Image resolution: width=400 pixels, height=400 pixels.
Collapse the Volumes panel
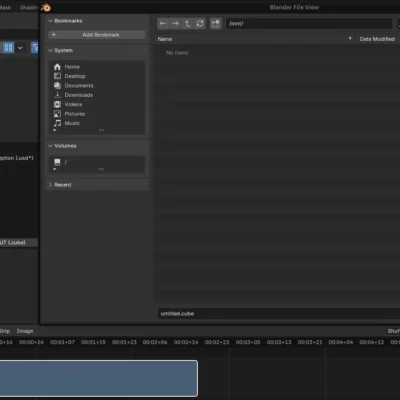click(51, 146)
